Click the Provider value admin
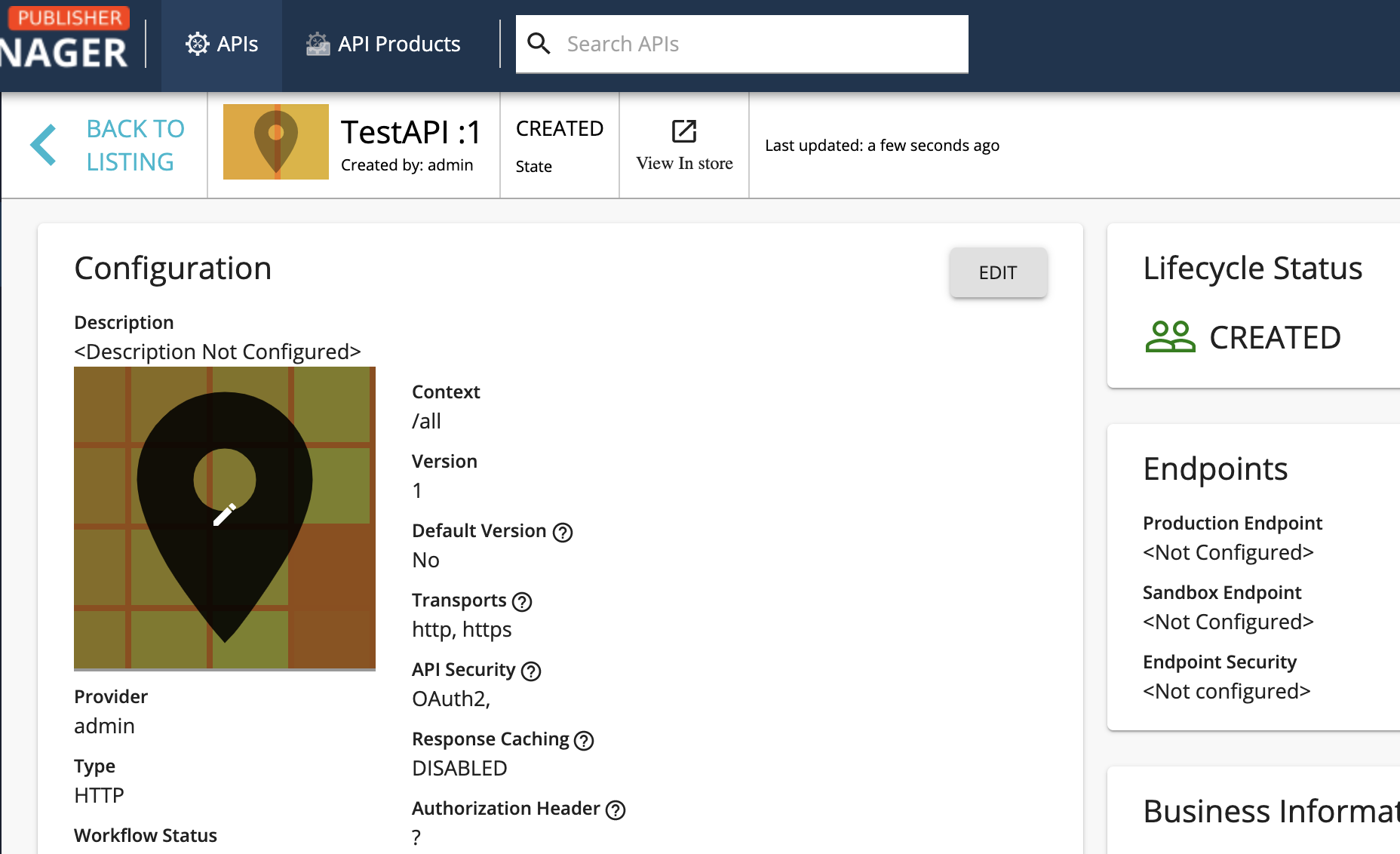Viewport: 1400px width, 854px height. tap(104, 726)
